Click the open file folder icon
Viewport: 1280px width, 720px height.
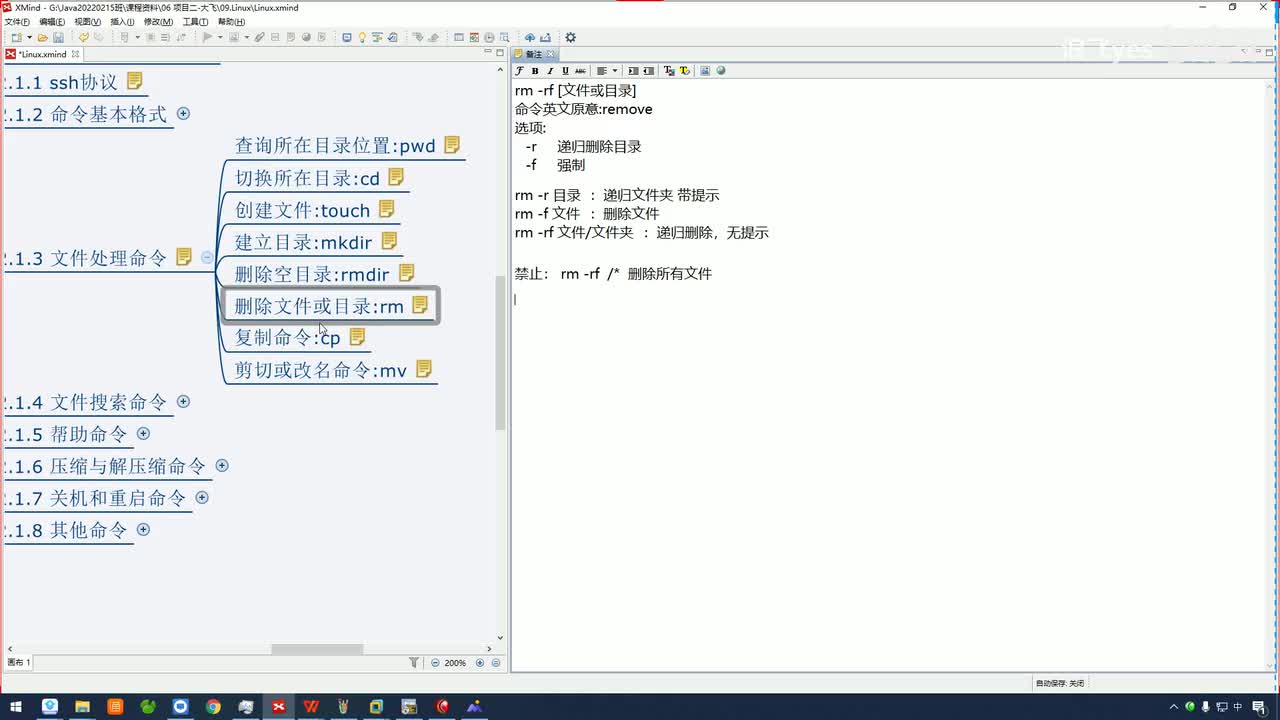[x=43, y=38]
